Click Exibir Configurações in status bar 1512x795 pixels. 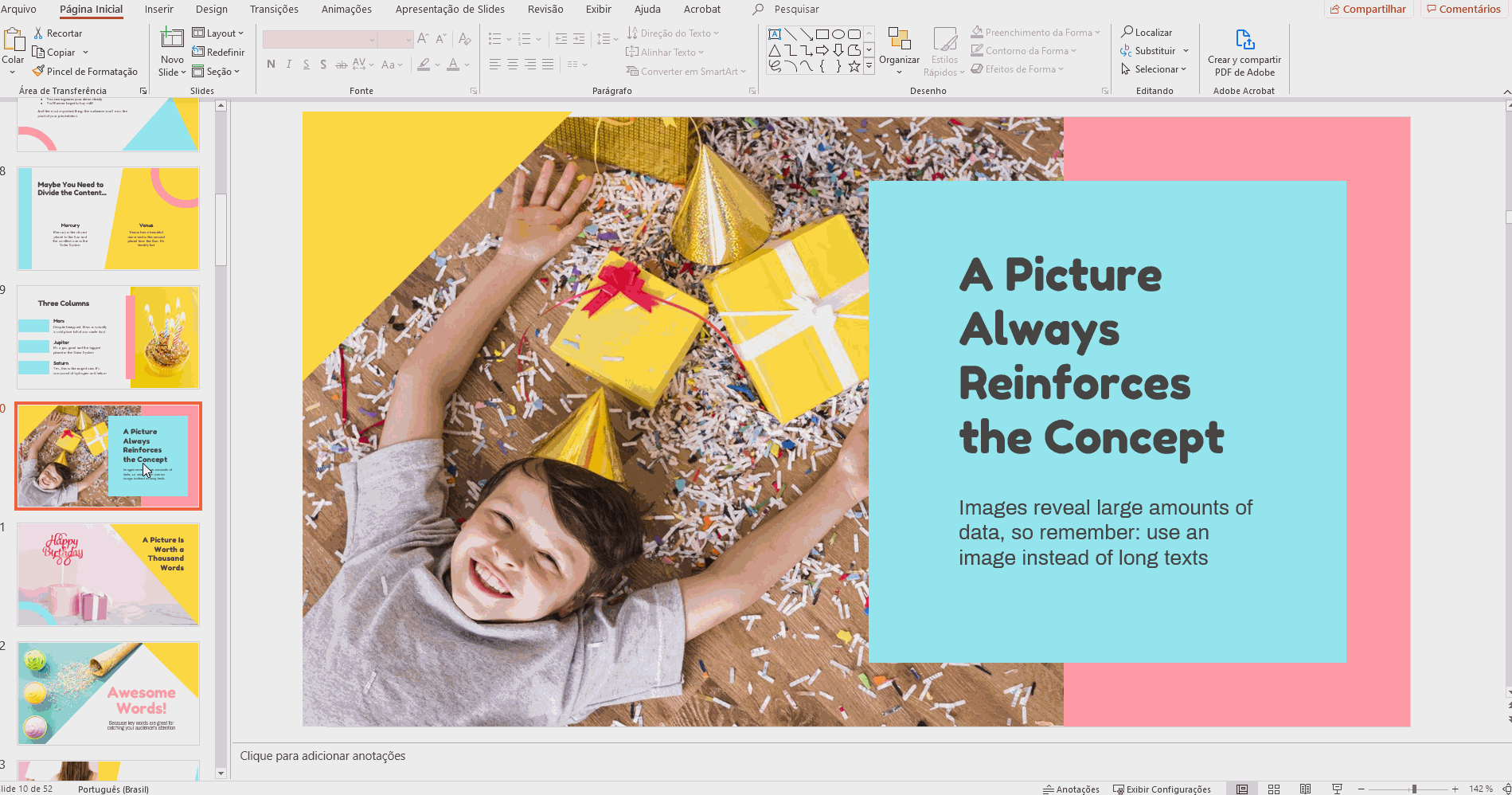point(1162,789)
